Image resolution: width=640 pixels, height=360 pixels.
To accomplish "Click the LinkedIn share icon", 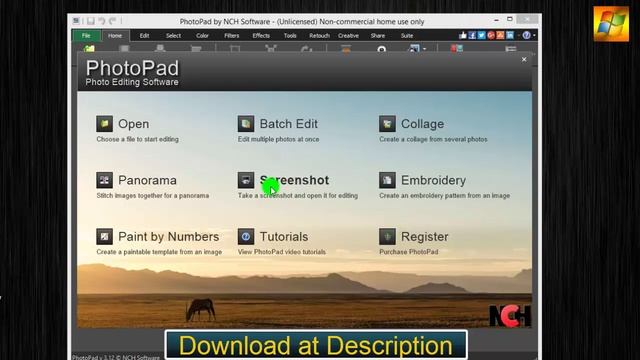I will tap(510, 36).
